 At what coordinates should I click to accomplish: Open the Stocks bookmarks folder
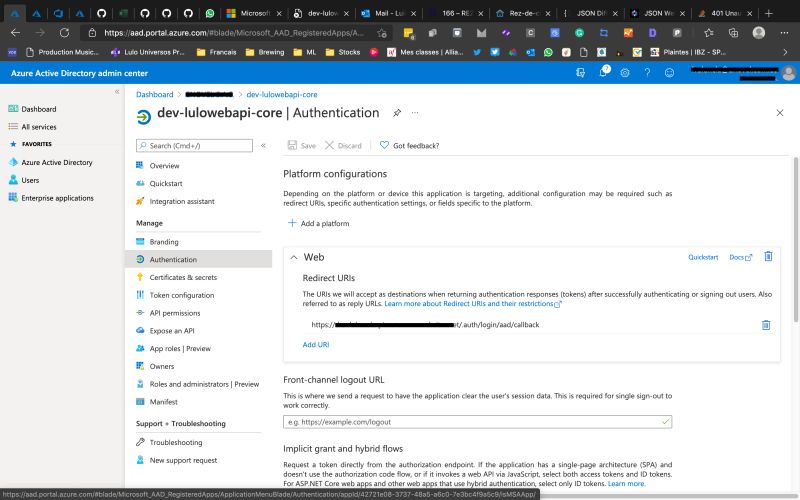343,52
